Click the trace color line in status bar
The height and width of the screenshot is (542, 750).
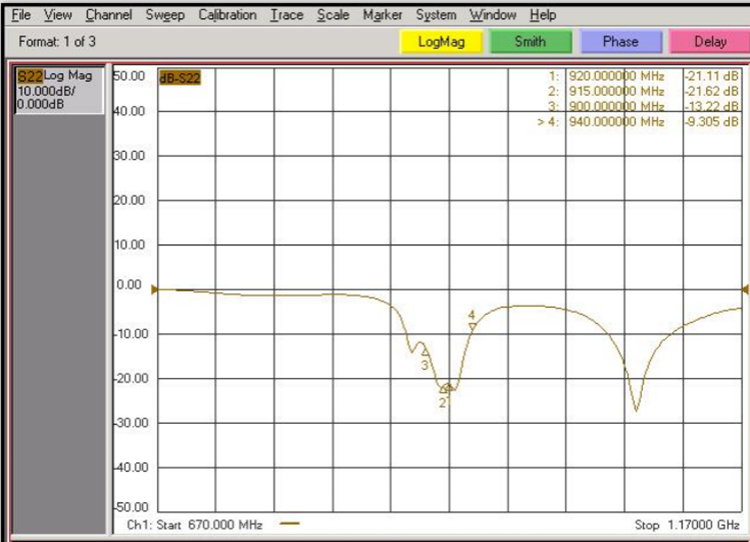click(x=290, y=523)
